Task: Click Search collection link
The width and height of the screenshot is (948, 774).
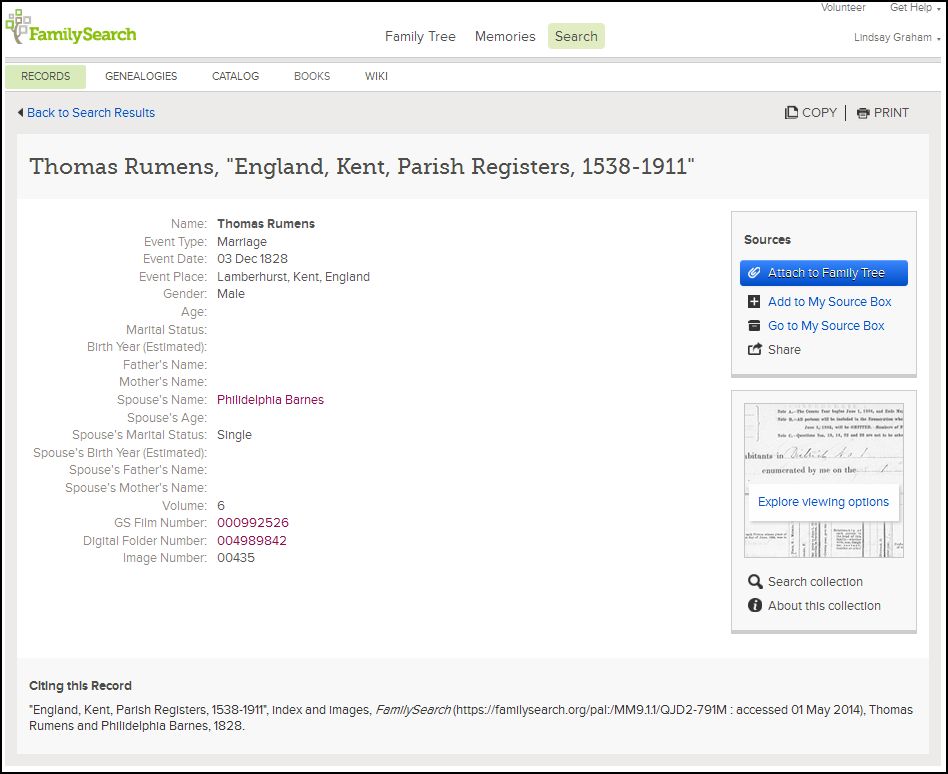Action: click(815, 582)
